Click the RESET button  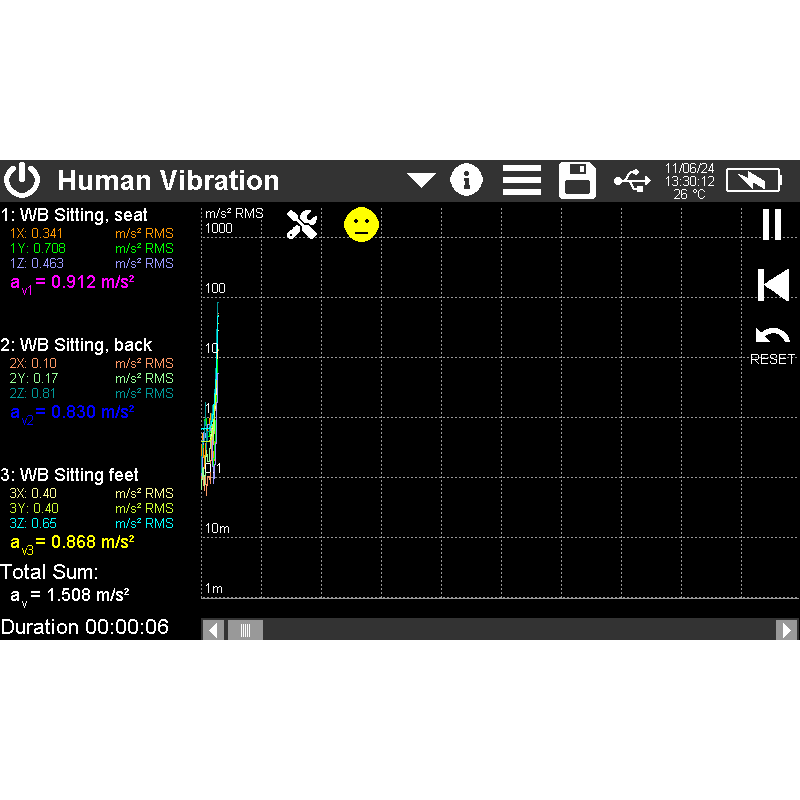coord(772,346)
